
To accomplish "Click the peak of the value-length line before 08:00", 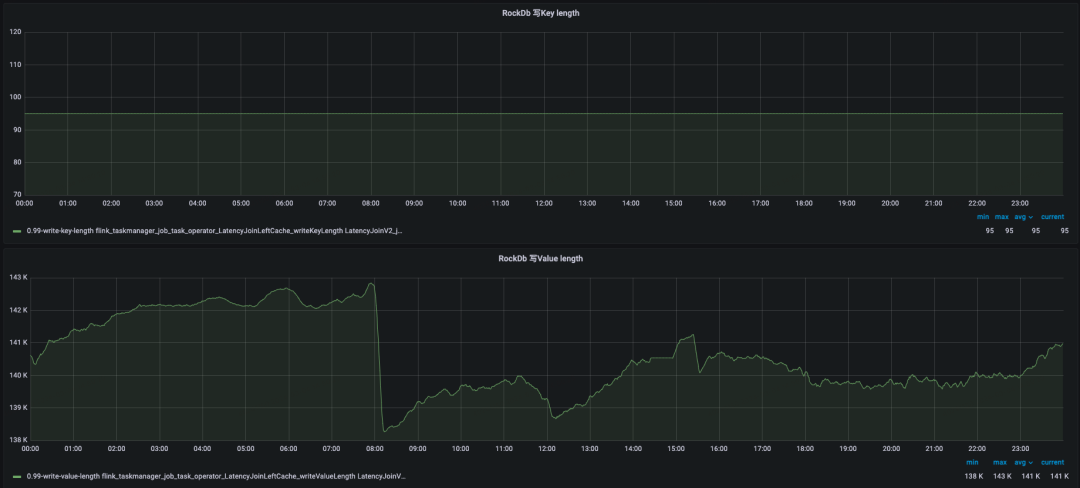I will click(x=371, y=283).
